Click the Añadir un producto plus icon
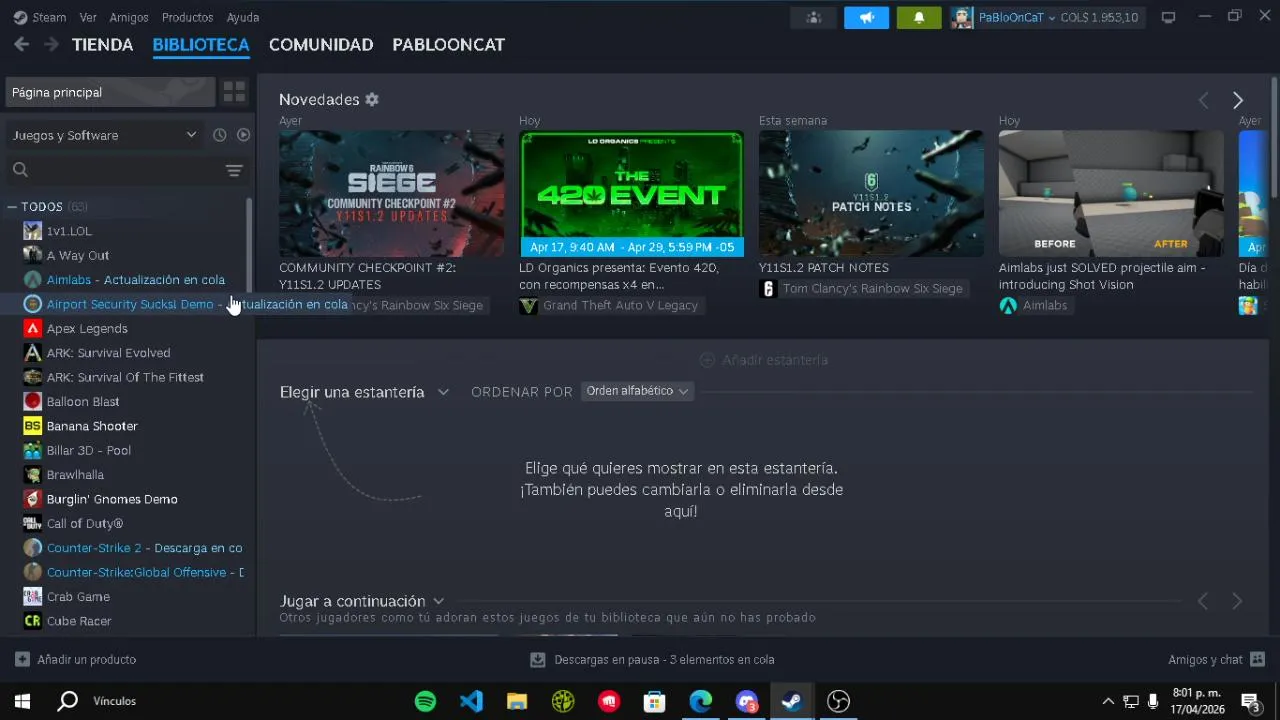Image resolution: width=1280 pixels, height=720 pixels. point(22,659)
